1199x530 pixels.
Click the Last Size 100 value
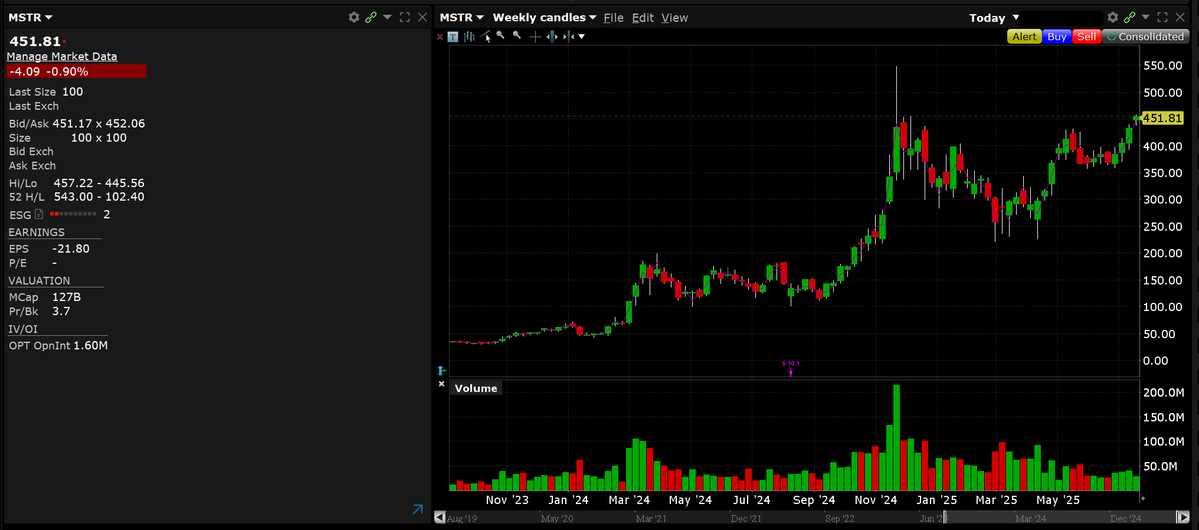[x=73, y=92]
